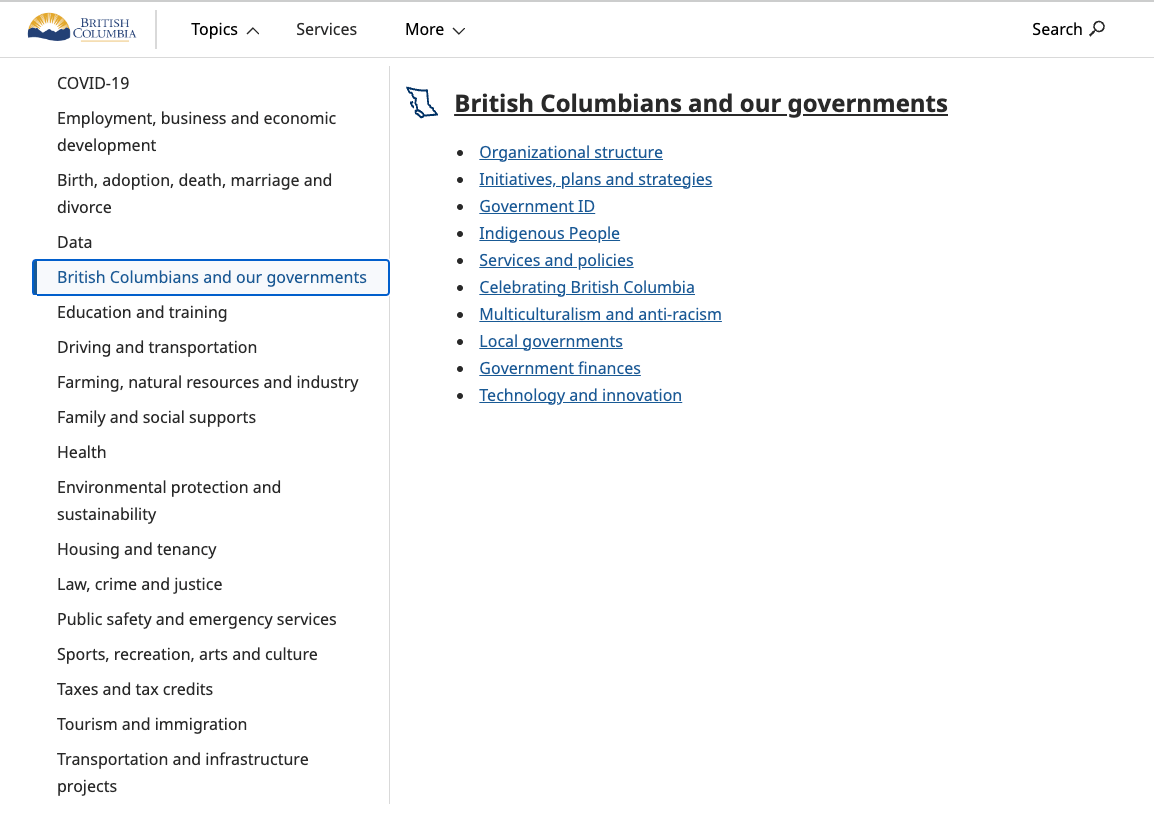Click the British Columbia government logo
The width and height of the screenshot is (1154, 824).
(x=80, y=29)
